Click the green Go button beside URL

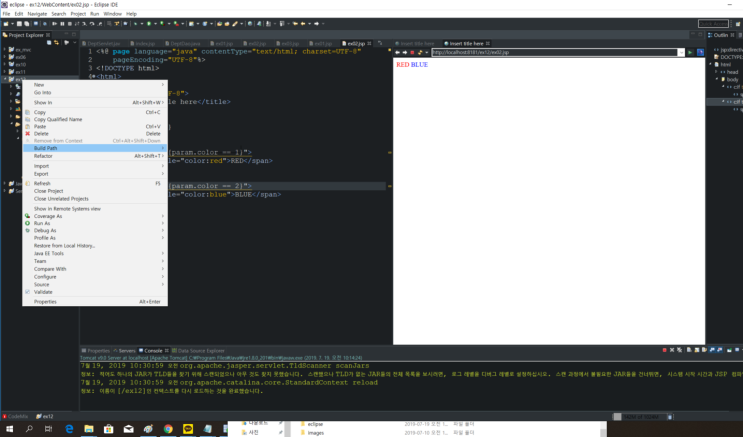coord(690,52)
